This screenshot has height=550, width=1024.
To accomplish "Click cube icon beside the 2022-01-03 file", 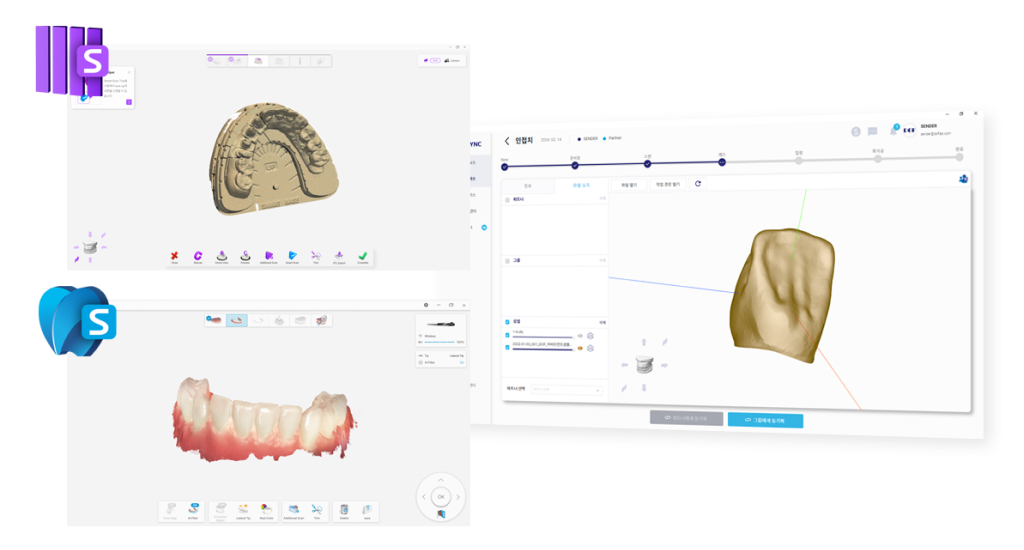I will 590,348.
